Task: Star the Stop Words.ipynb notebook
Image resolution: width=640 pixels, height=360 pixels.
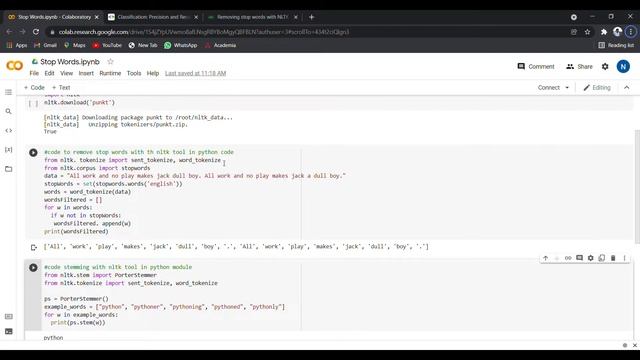Action: 110,62
